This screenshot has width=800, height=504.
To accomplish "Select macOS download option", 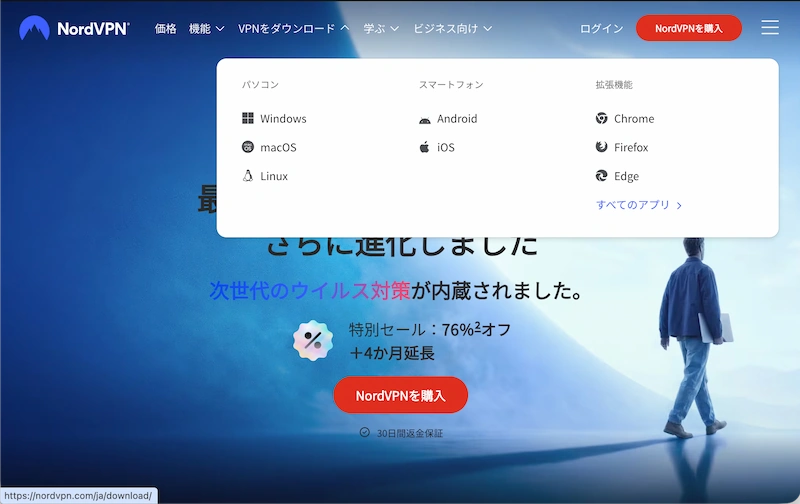I will tap(269, 147).
